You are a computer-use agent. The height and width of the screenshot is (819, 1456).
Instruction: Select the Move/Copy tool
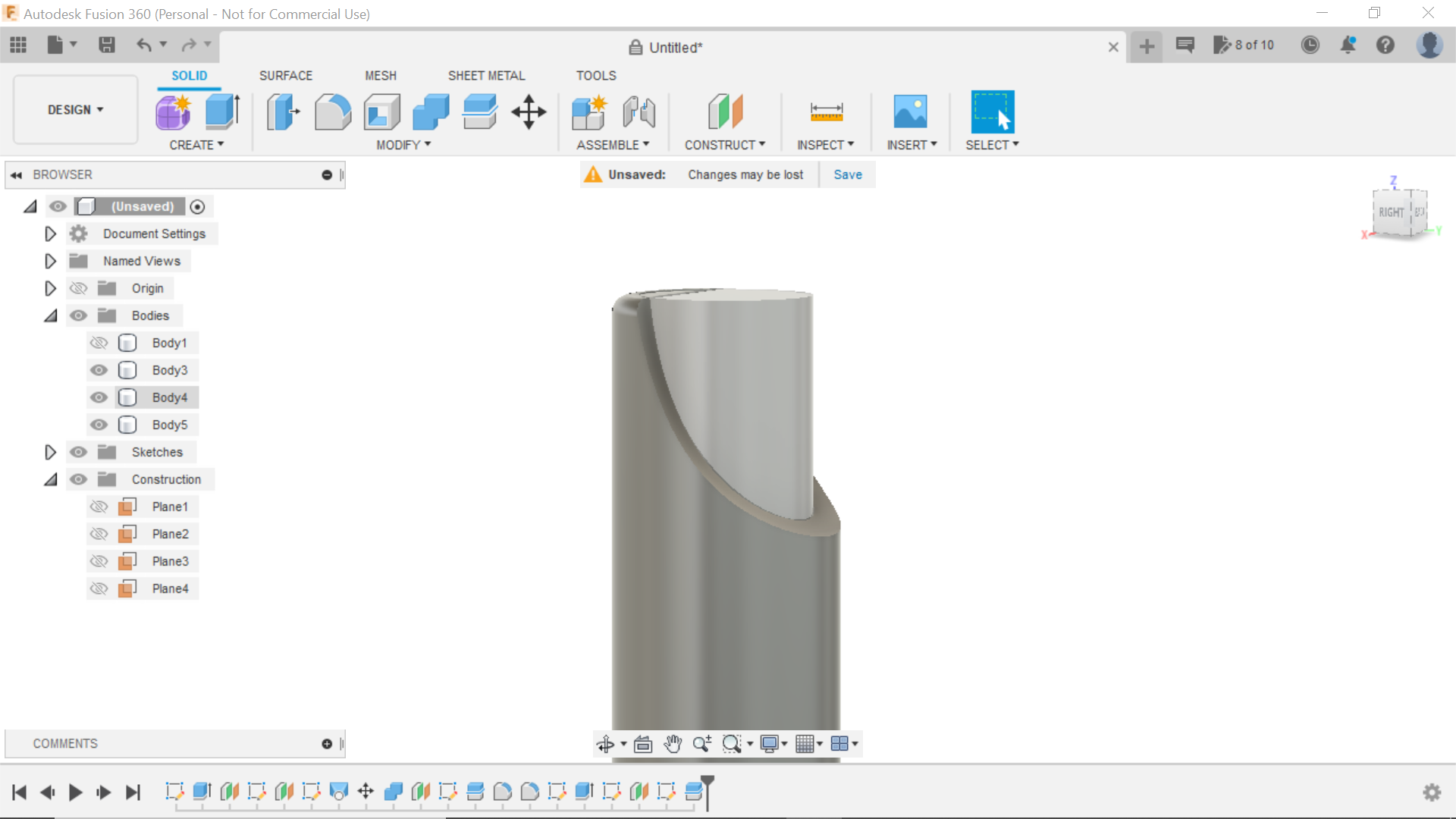click(528, 111)
